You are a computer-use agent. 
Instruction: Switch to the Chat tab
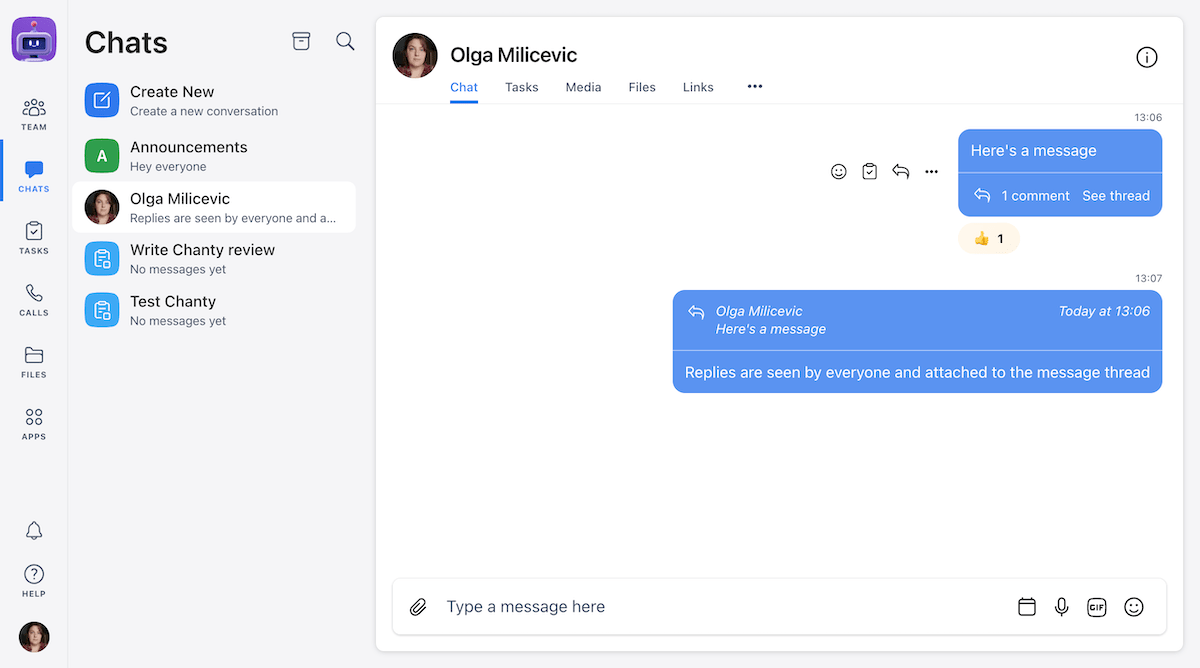pos(464,88)
